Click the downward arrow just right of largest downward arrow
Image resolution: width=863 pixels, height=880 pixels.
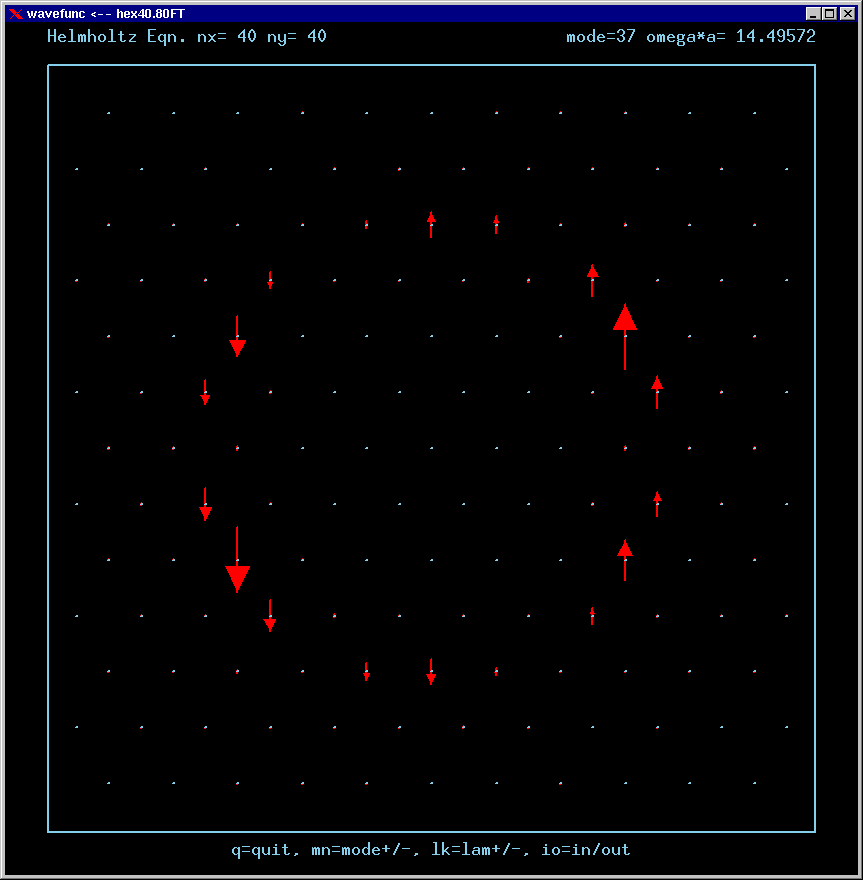270,616
